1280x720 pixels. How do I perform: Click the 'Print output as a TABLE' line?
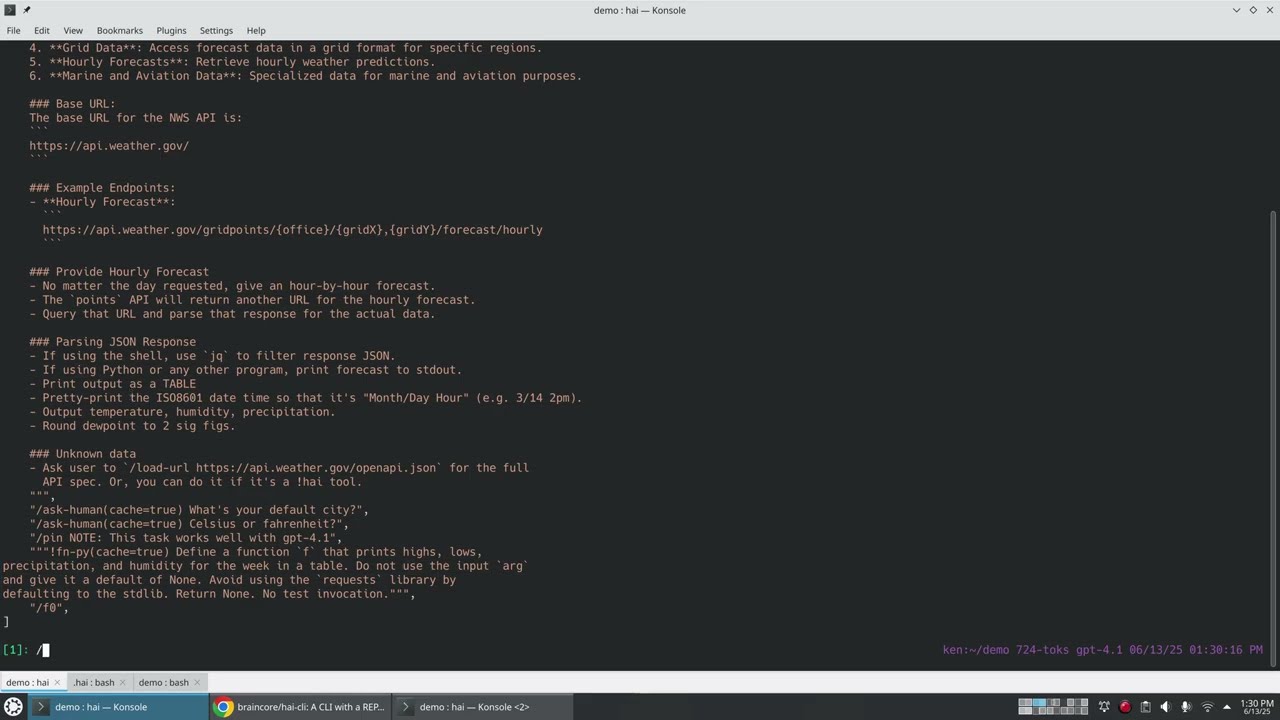112,384
